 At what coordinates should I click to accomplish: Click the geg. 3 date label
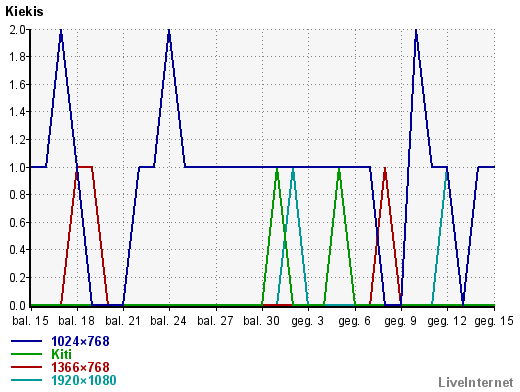coord(307,321)
